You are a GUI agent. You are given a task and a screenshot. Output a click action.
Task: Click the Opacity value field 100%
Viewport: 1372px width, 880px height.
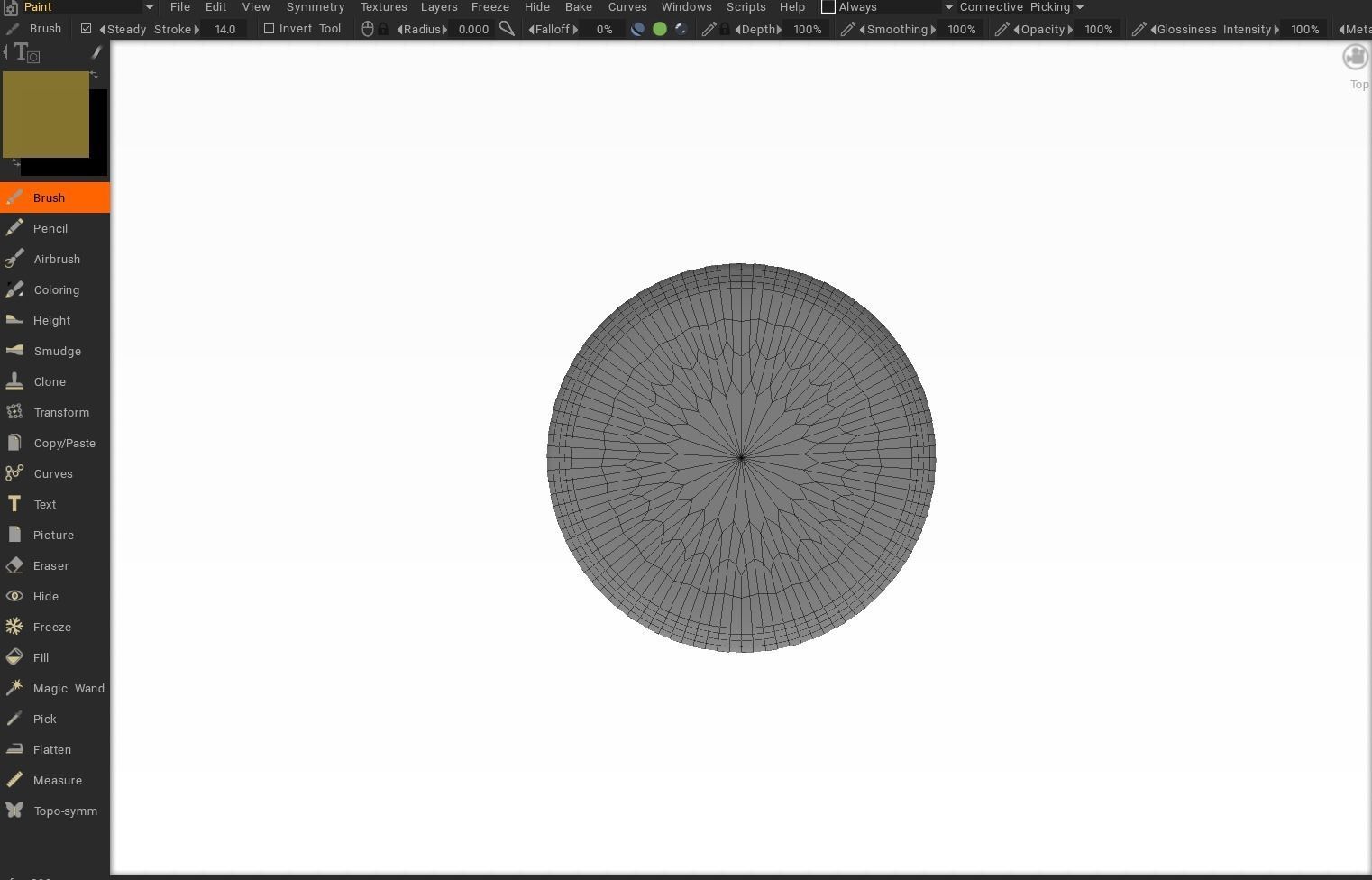coord(1098,29)
